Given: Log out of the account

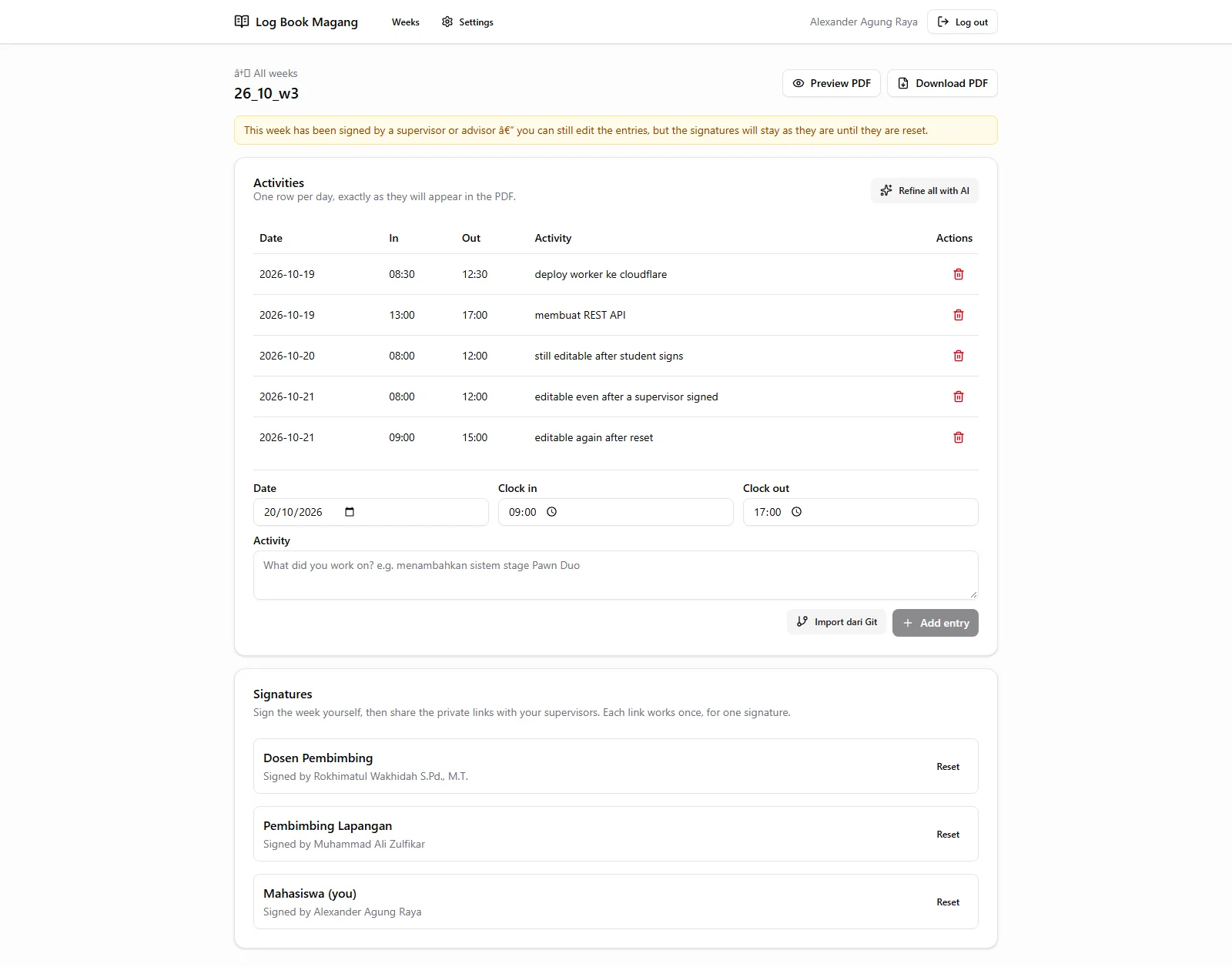Looking at the screenshot, I should tap(962, 22).
